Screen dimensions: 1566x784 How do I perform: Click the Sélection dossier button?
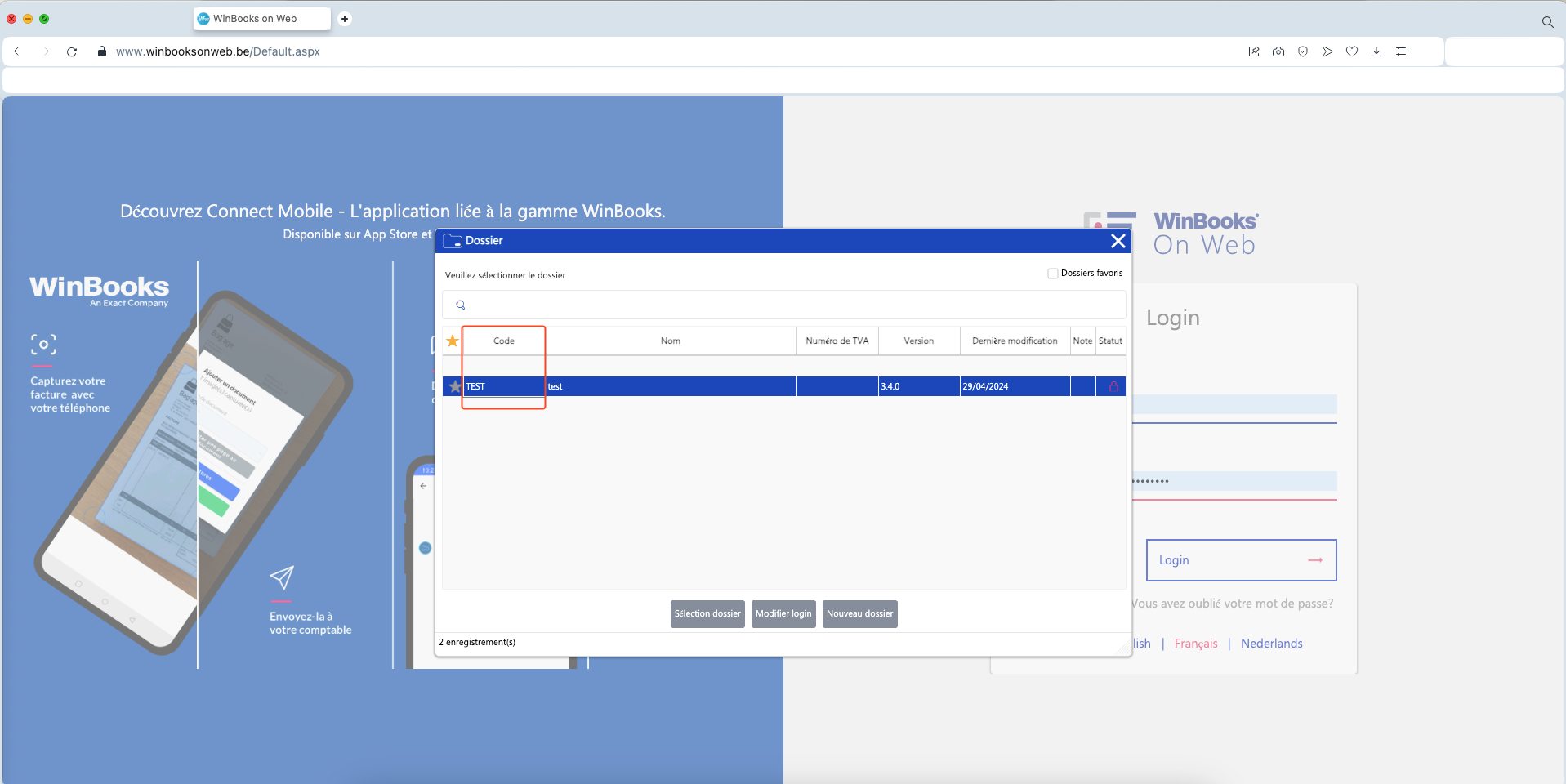tap(707, 614)
